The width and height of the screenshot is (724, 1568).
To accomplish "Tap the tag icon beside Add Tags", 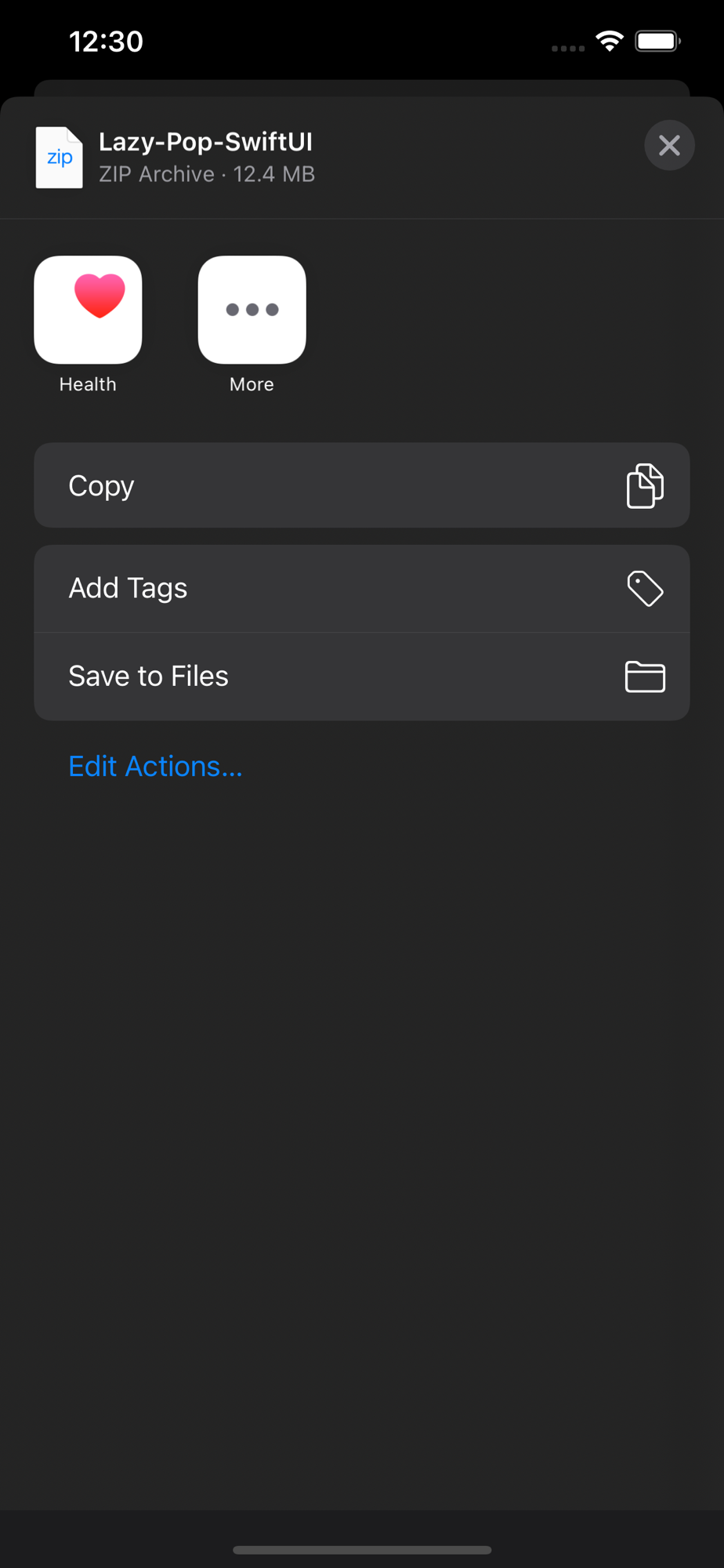I will (x=645, y=589).
